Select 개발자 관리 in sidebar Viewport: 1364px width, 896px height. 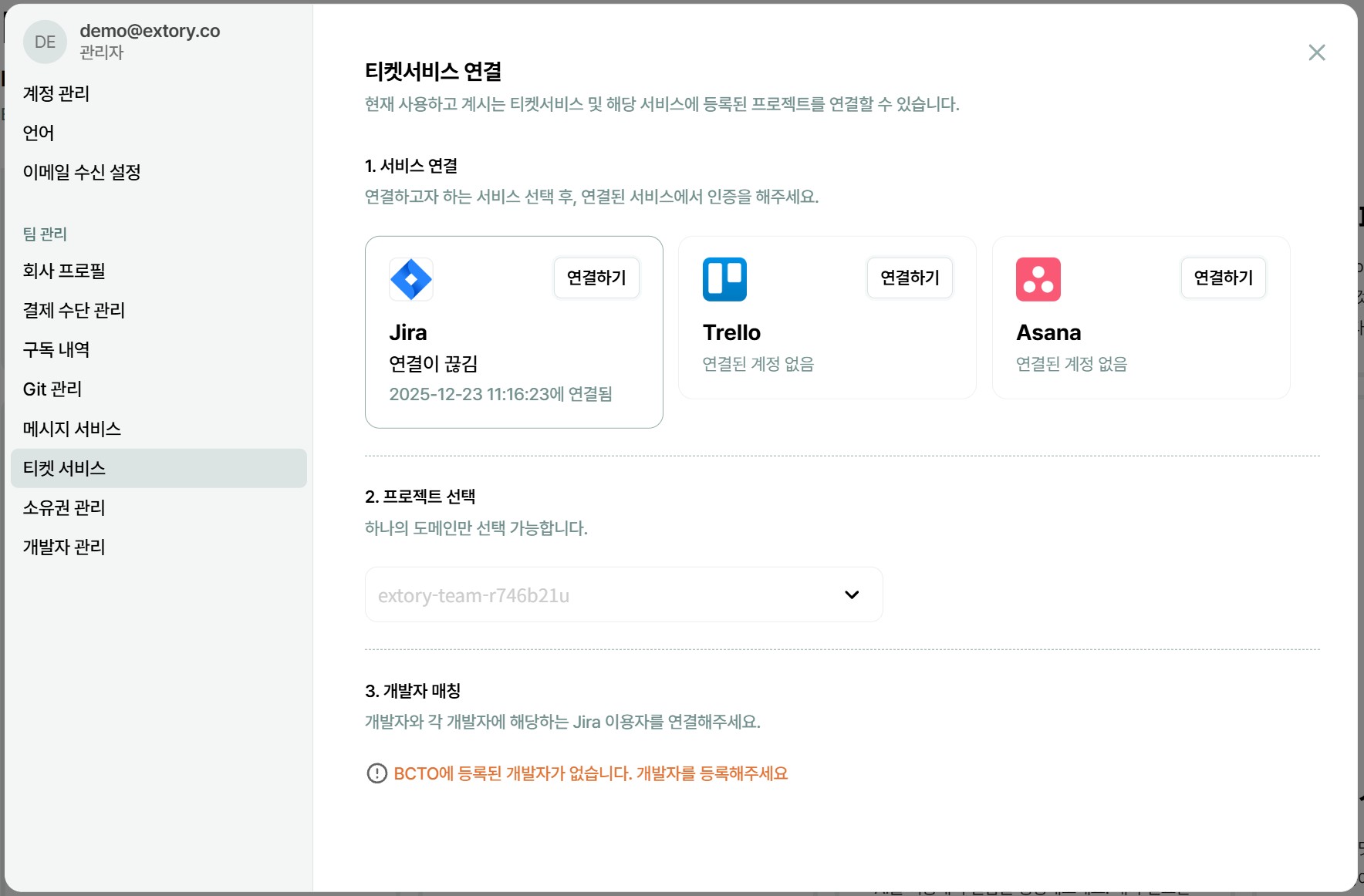[64, 547]
